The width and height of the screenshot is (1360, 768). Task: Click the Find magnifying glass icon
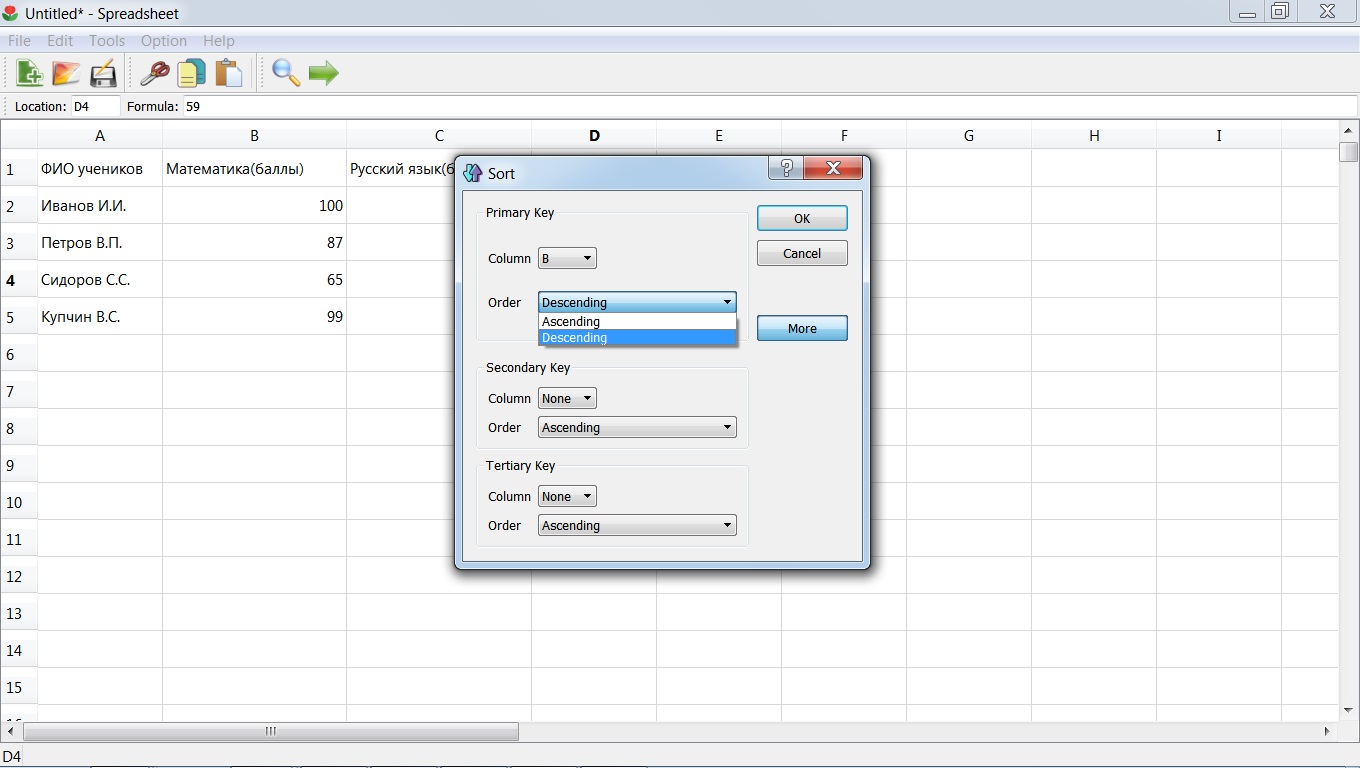(x=286, y=73)
